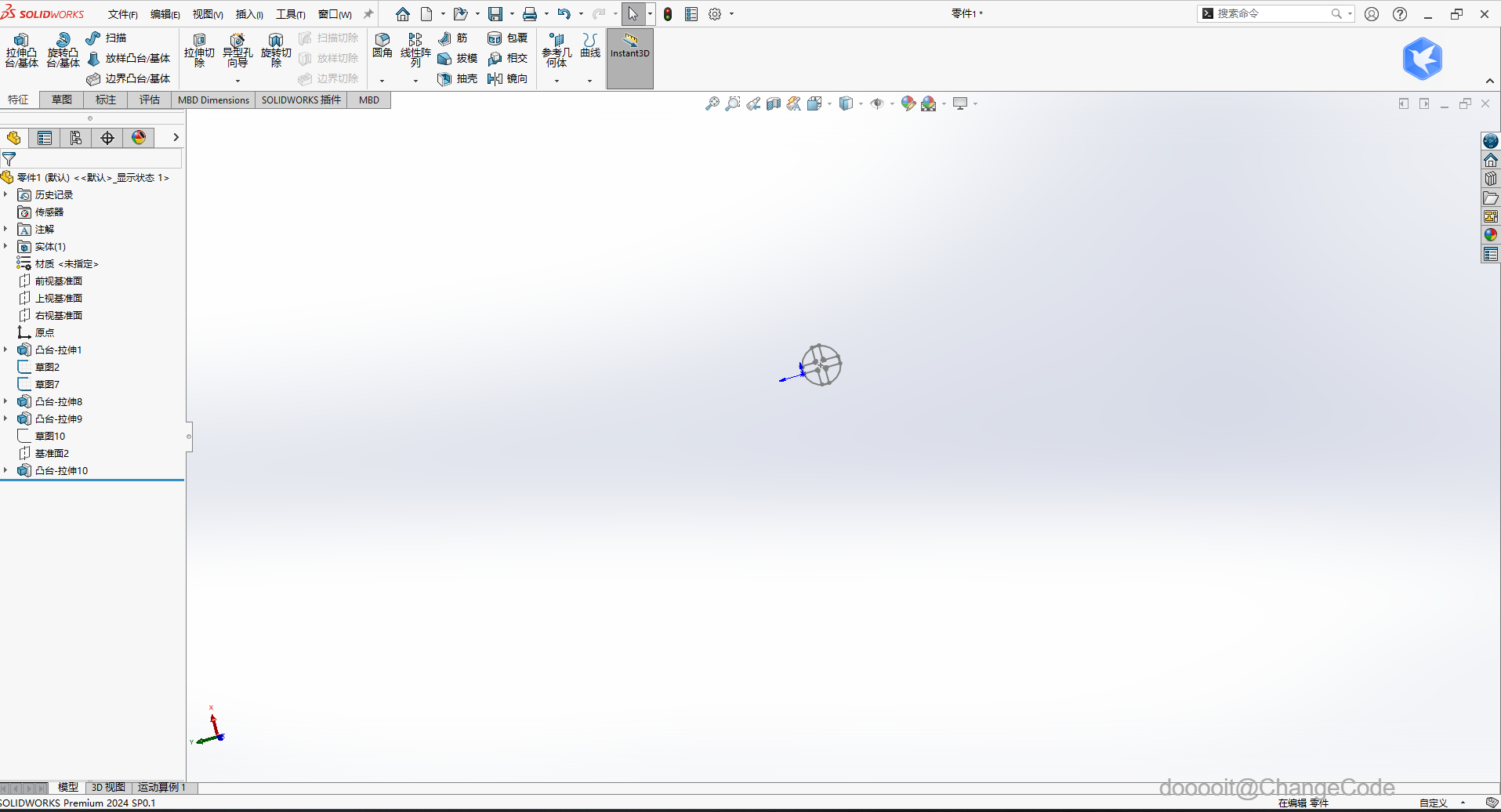Click the Rebuild traffic light icon

click(668, 14)
